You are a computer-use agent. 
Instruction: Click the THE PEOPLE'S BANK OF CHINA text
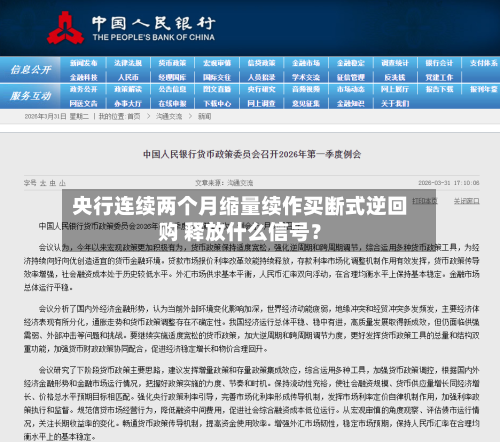click(x=154, y=37)
